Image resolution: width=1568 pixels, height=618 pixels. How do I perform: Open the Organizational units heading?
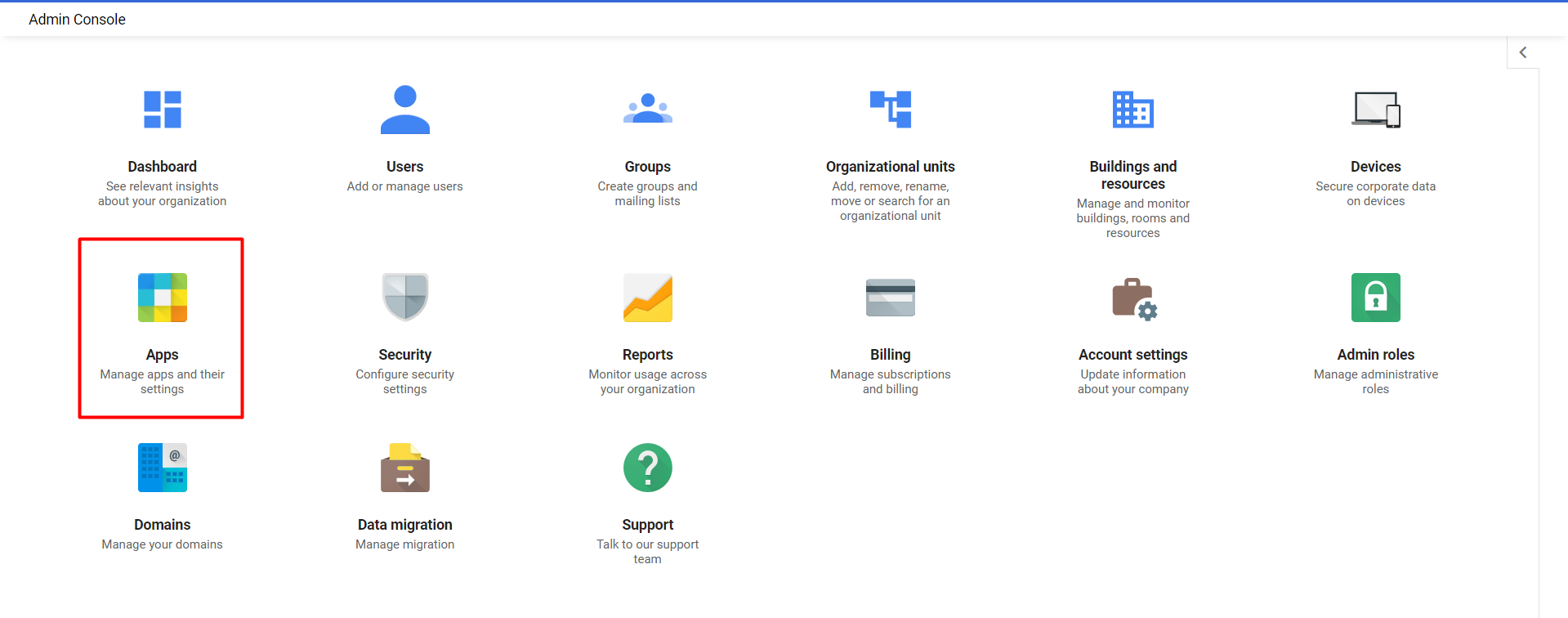pyautogui.click(x=891, y=167)
